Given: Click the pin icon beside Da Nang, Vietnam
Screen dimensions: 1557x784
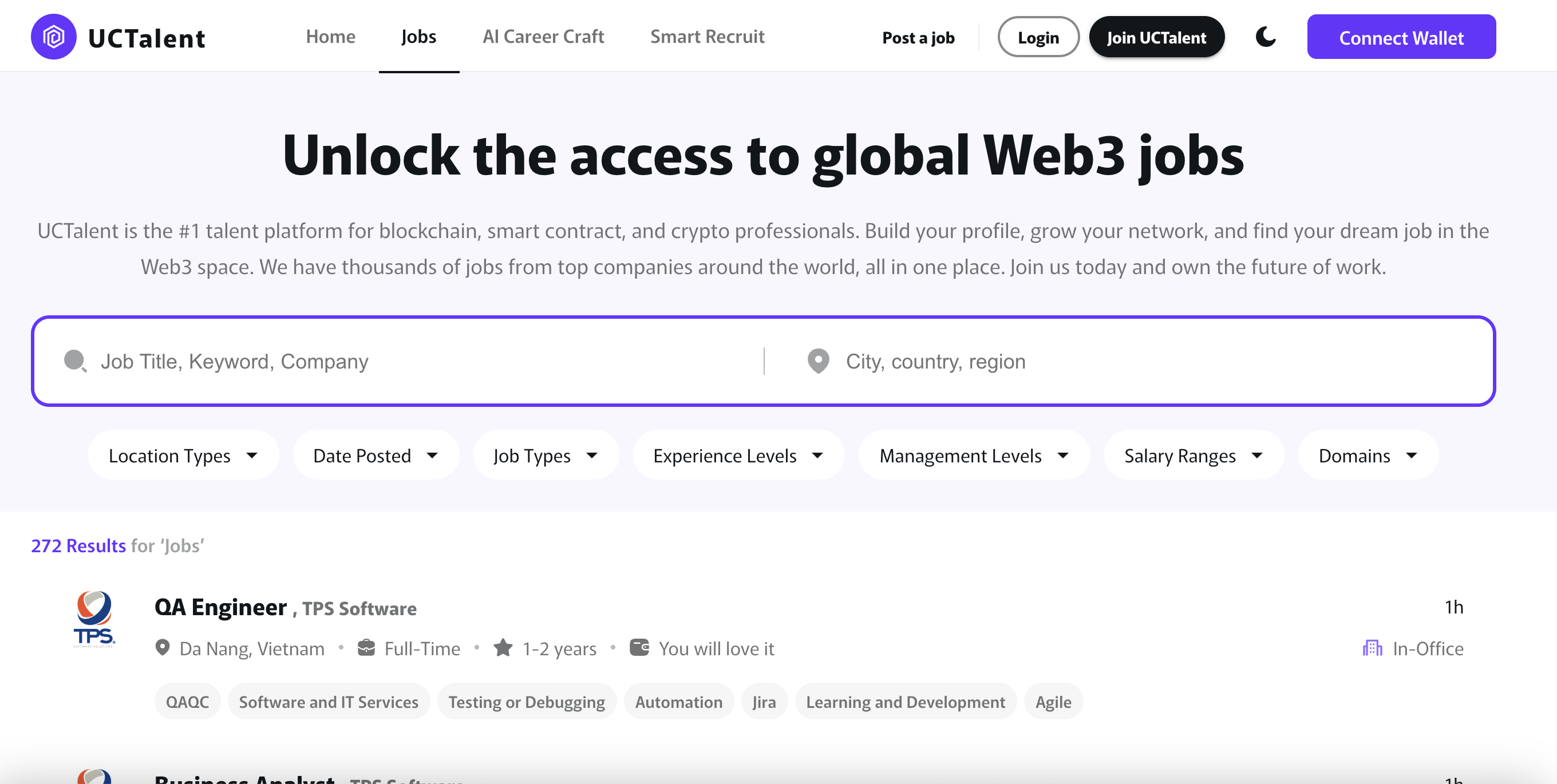Looking at the screenshot, I should 162,647.
